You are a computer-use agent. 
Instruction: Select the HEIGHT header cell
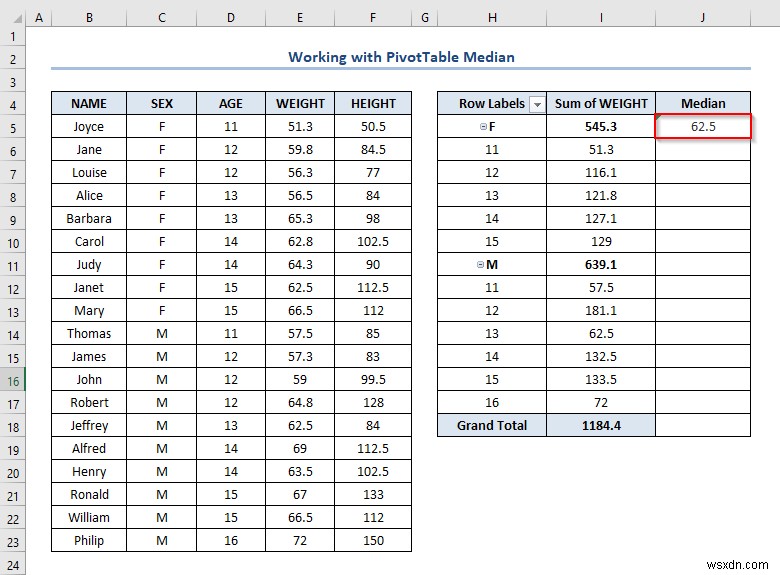[373, 103]
